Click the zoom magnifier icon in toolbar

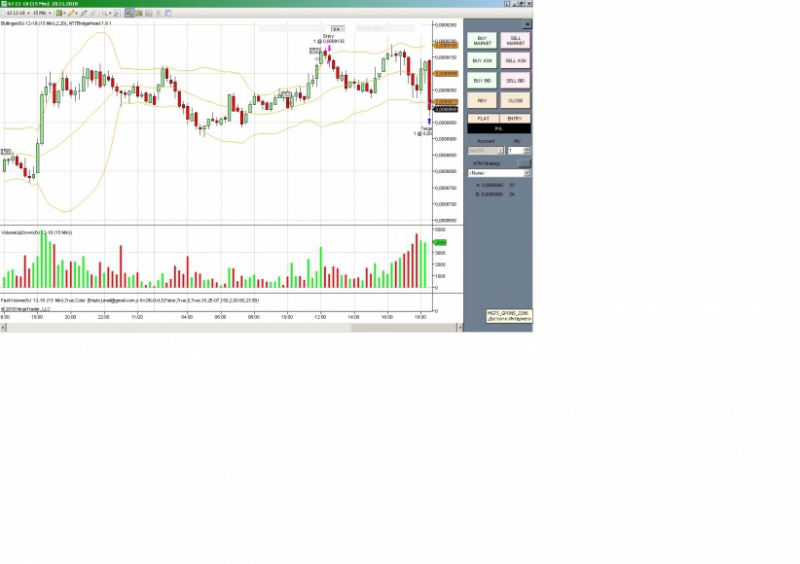pyautogui.click(x=106, y=13)
